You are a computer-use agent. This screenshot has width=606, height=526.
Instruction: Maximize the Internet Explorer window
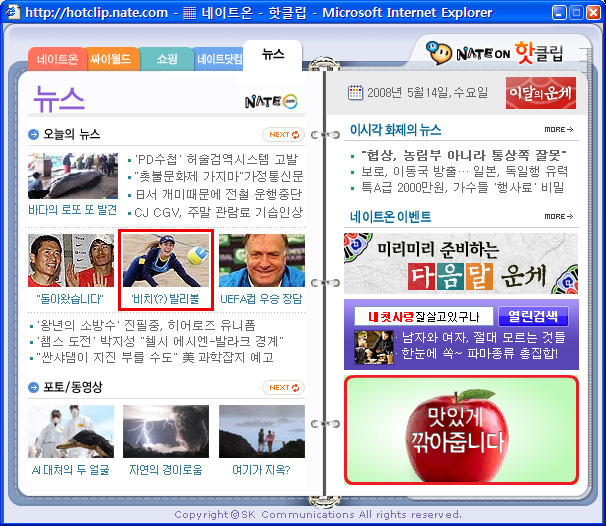point(576,13)
